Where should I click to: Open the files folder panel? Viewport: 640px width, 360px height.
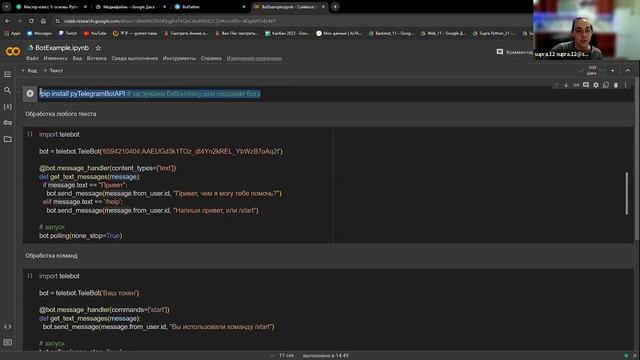pos(7,139)
